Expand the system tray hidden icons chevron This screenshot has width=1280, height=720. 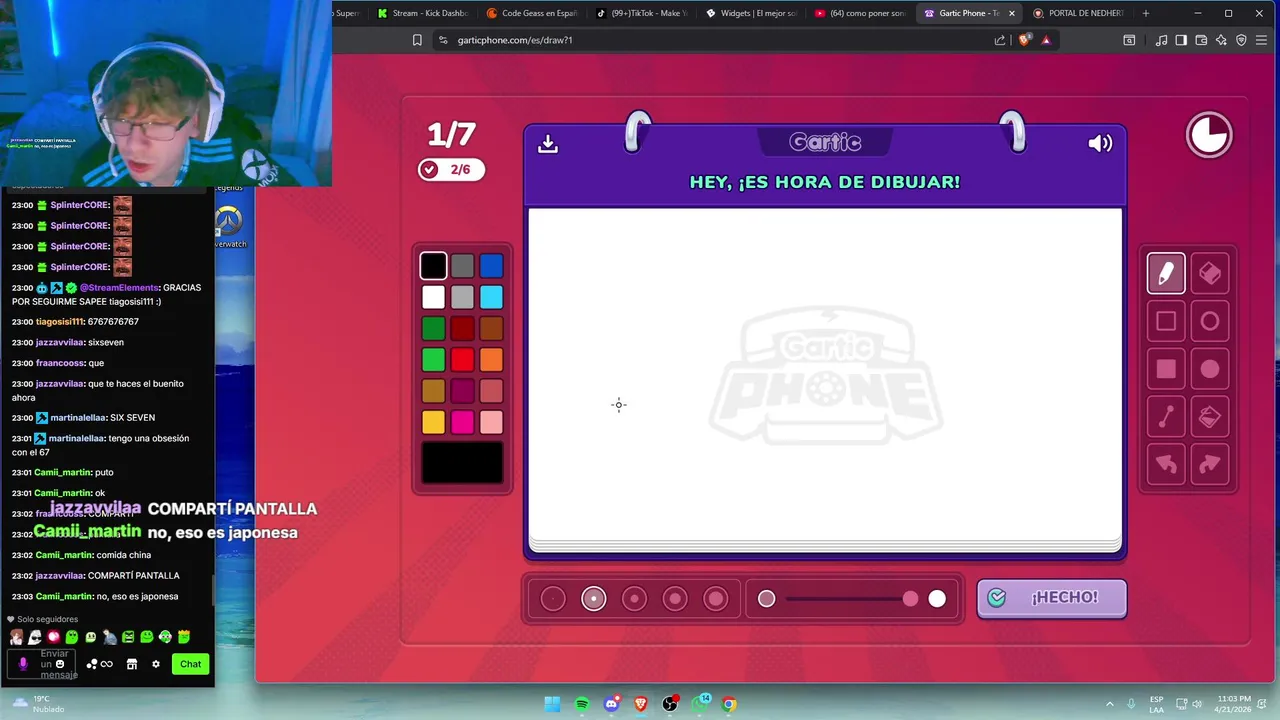pos(1109,704)
